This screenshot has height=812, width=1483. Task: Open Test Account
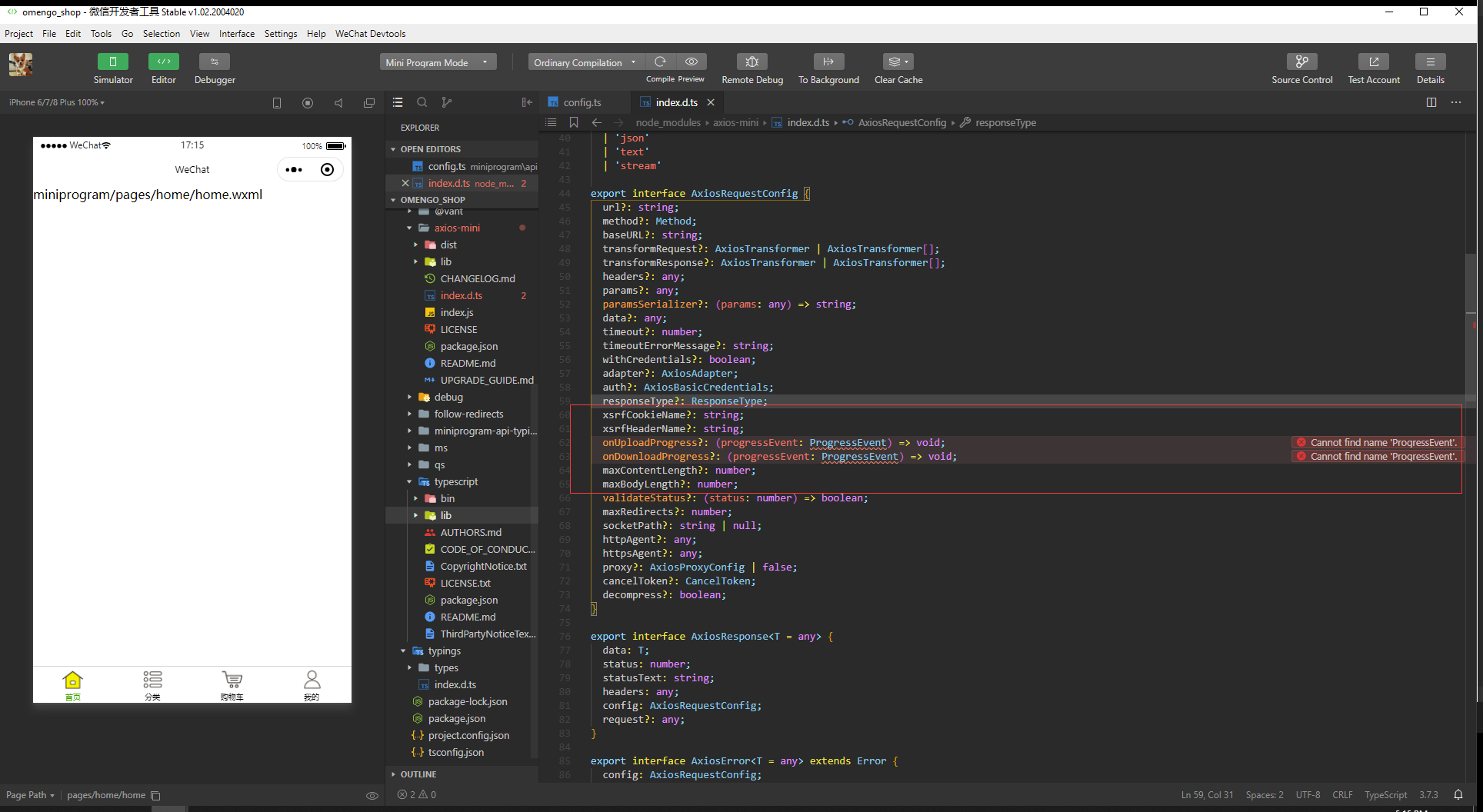(1374, 62)
